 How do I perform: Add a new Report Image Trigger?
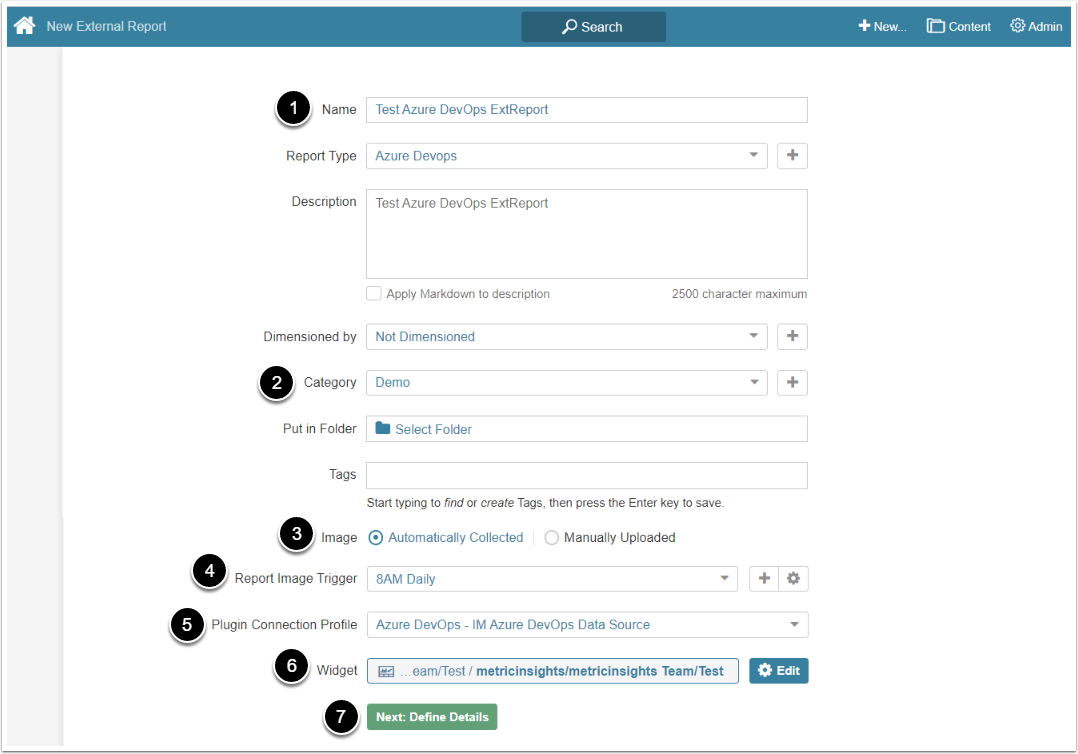coord(764,579)
